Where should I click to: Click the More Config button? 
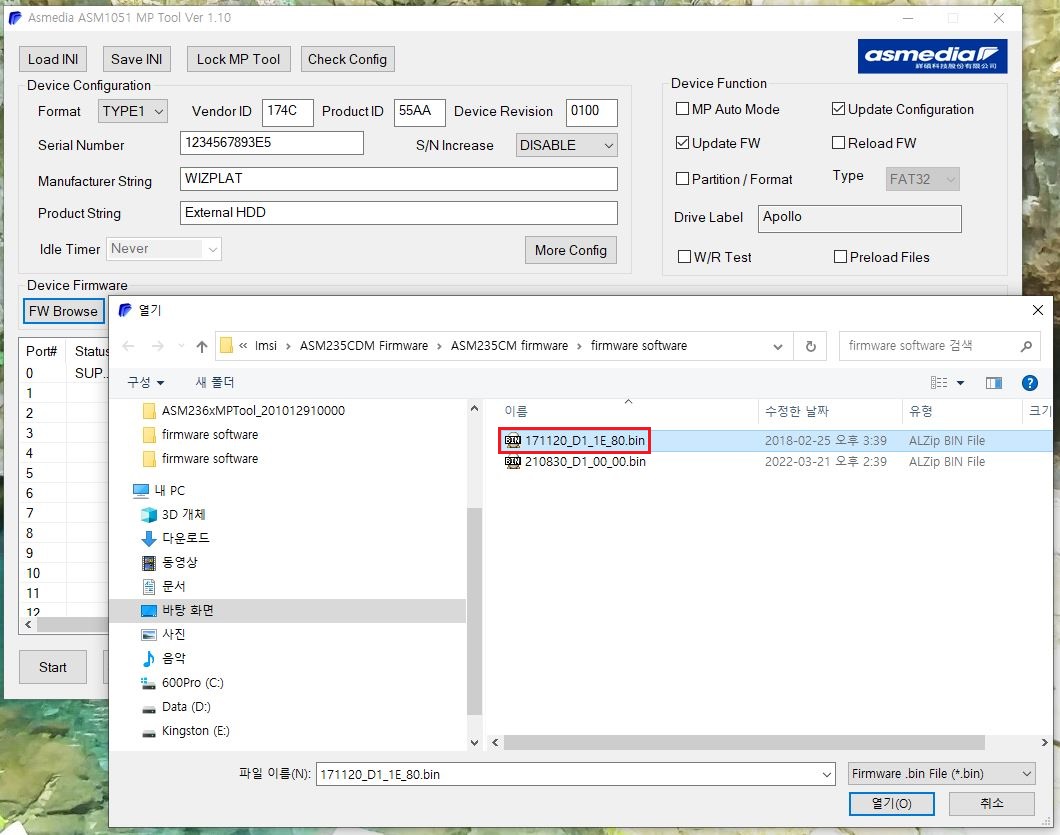tap(571, 250)
